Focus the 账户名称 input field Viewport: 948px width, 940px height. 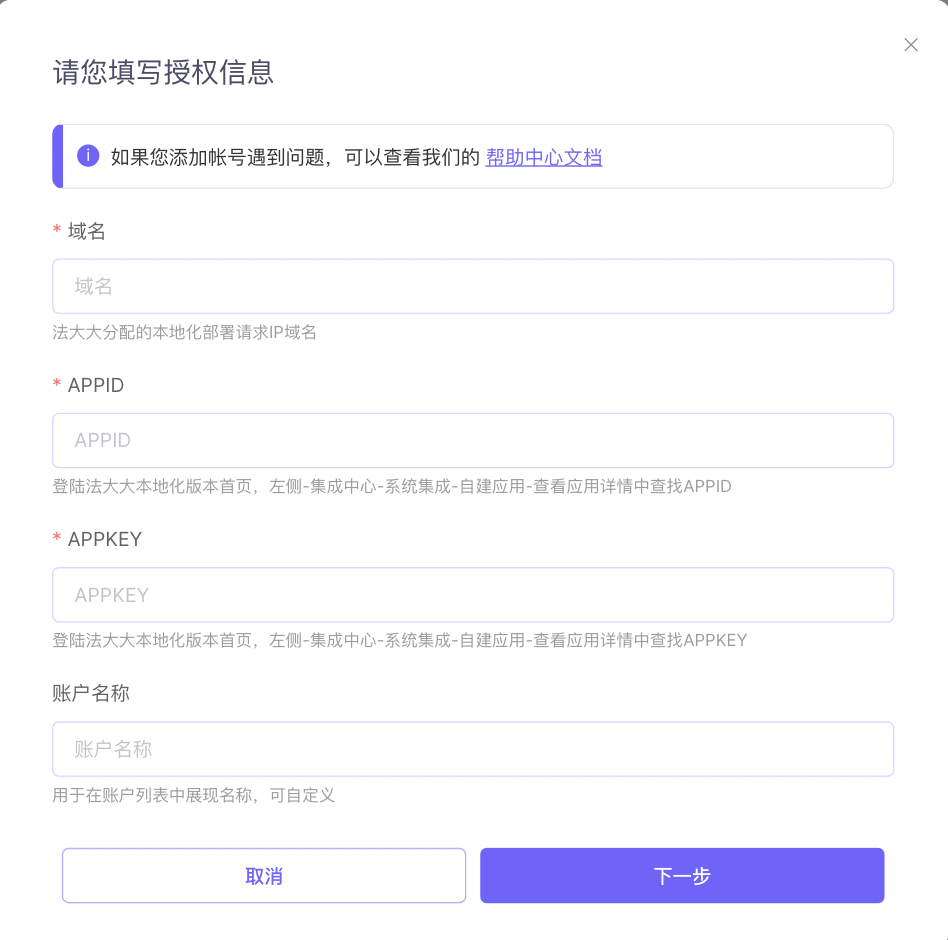click(x=473, y=749)
